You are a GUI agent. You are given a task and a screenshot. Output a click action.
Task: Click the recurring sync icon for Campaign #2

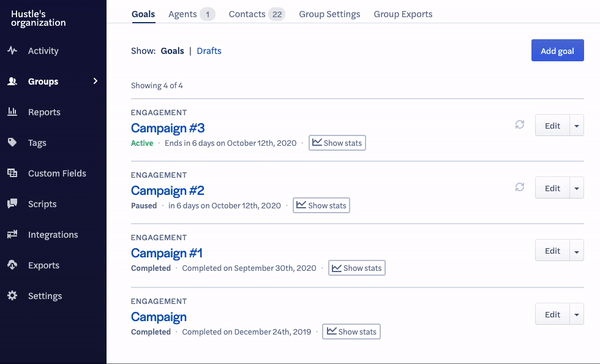pyautogui.click(x=519, y=187)
